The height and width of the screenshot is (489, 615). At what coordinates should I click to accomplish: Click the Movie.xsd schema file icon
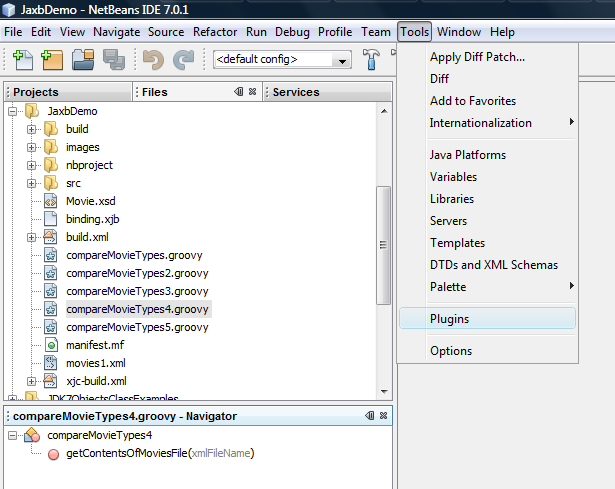pos(50,201)
